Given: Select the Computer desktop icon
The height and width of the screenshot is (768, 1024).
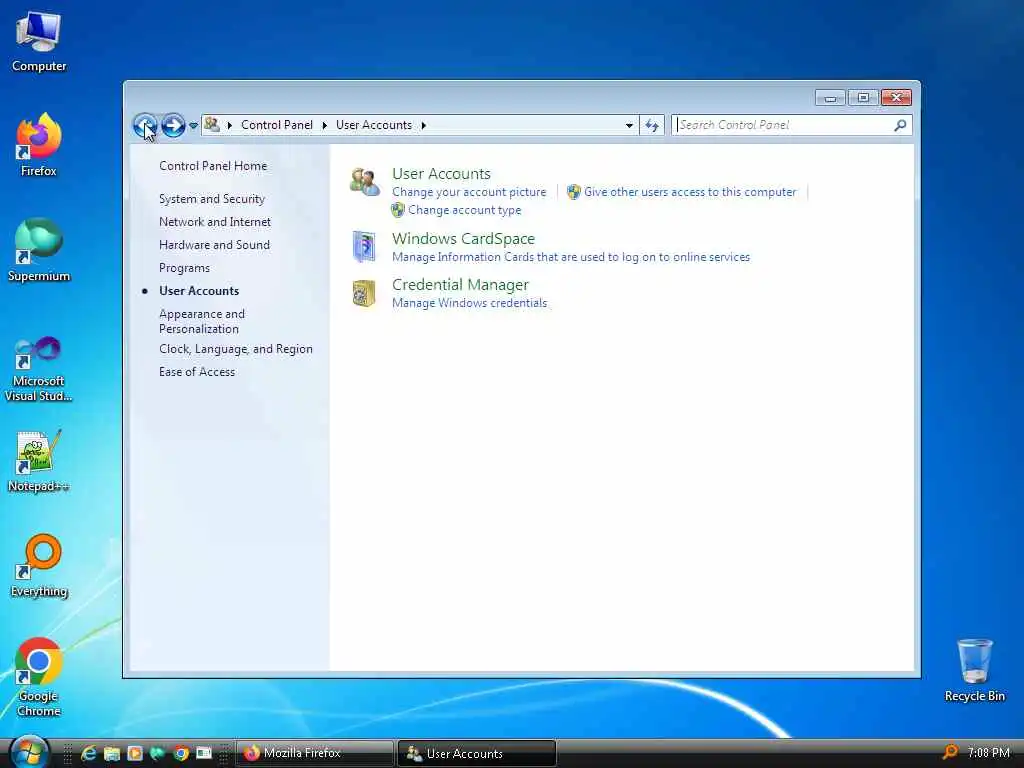Looking at the screenshot, I should 39,41.
